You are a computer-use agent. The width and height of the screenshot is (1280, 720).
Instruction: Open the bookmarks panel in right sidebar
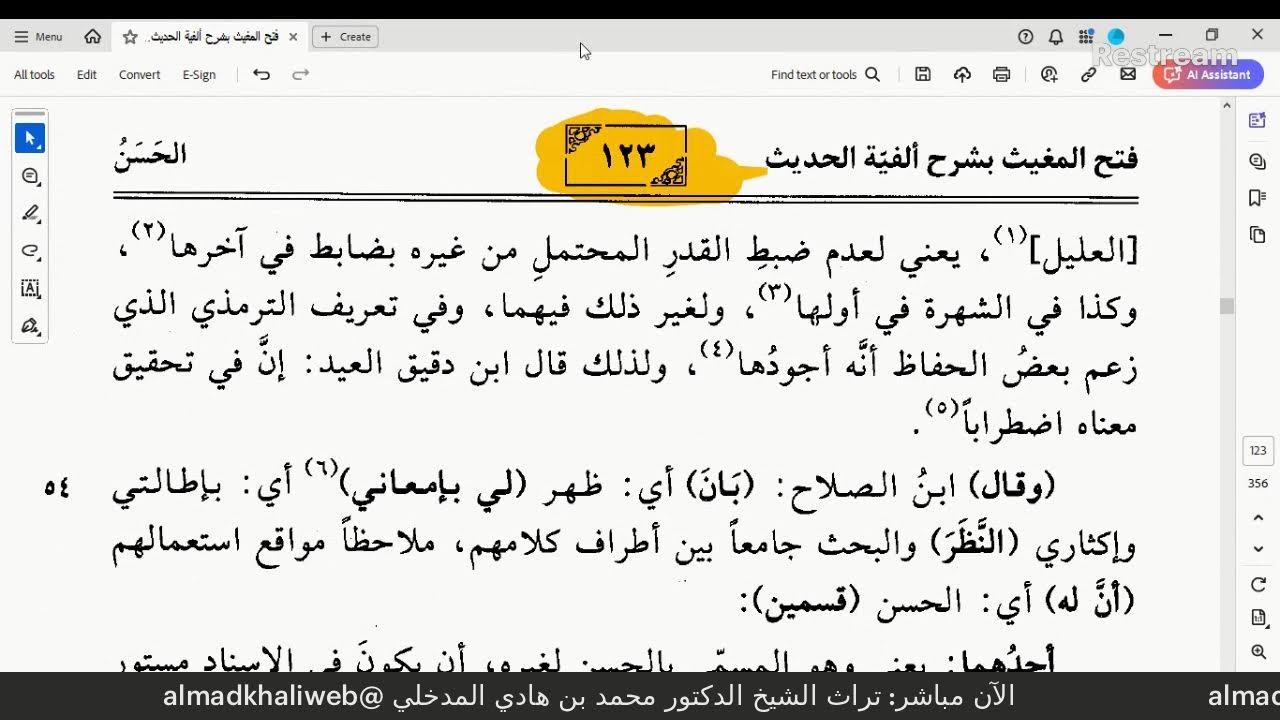tap(1258, 198)
